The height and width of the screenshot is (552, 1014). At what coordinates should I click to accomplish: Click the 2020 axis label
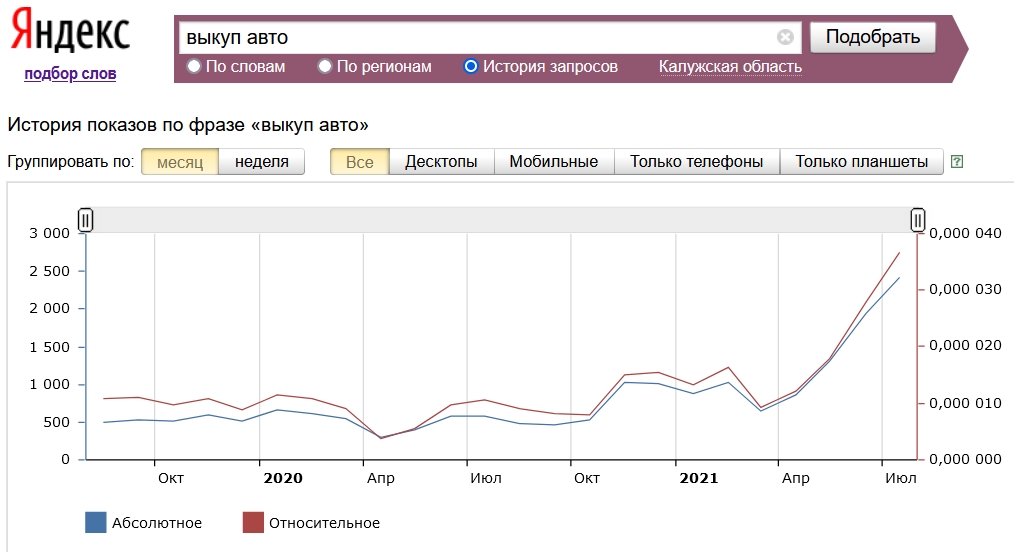point(283,478)
